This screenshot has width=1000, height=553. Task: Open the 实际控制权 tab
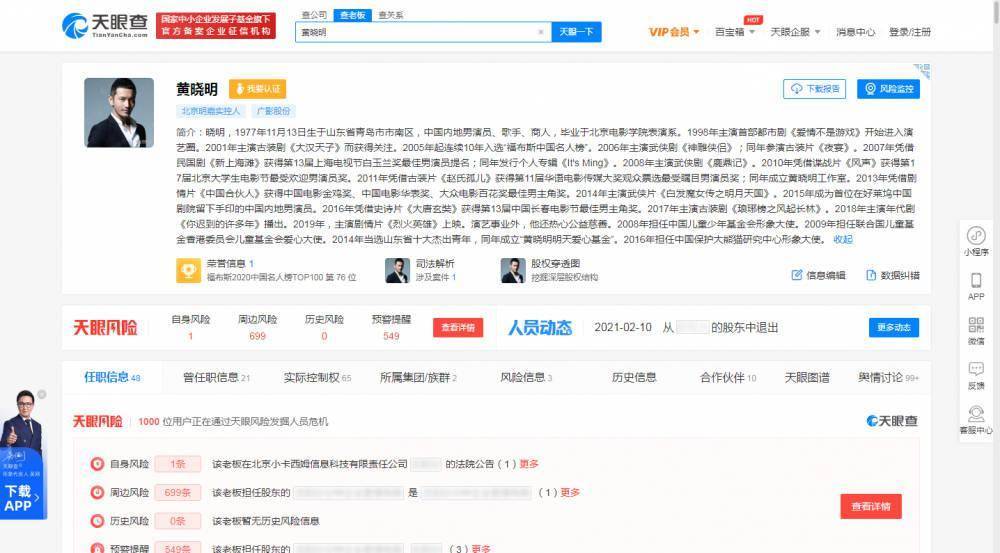317,378
